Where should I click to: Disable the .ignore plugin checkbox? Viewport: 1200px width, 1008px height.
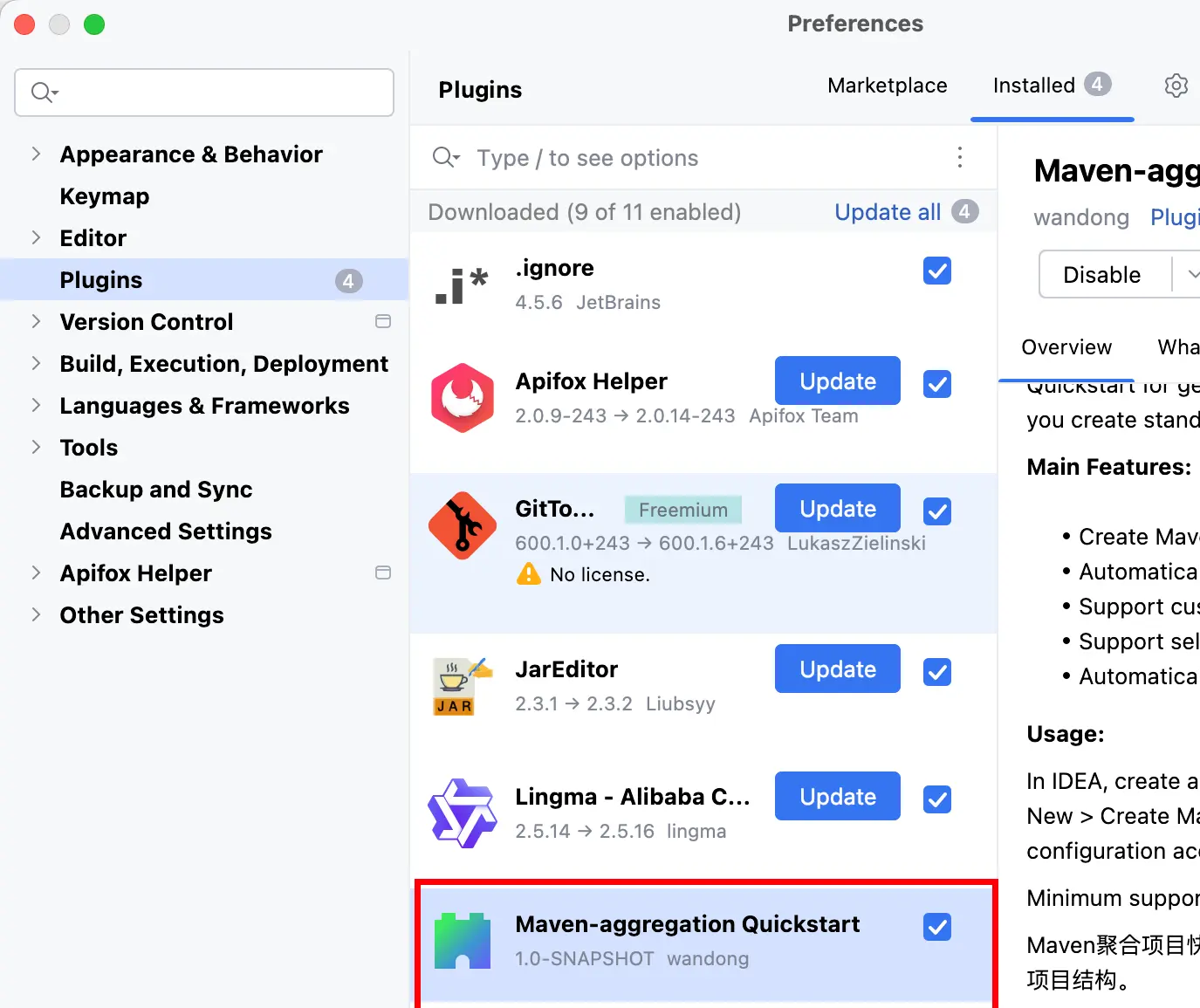937,271
